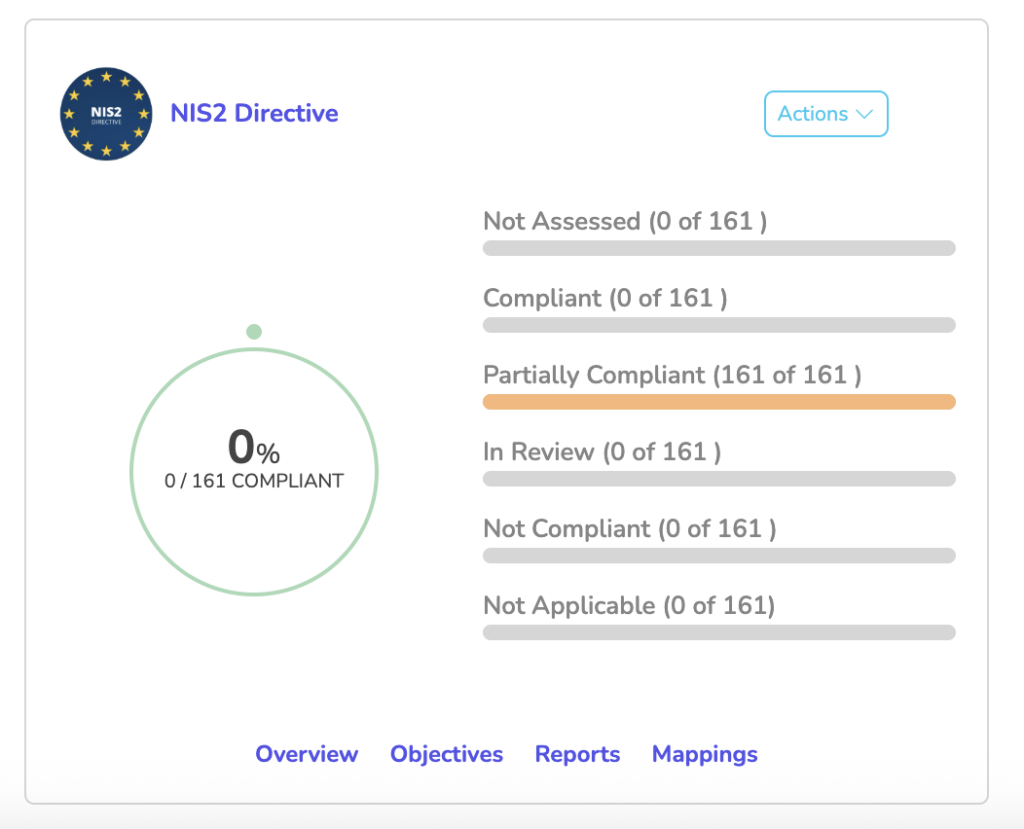This screenshot has width=1024, height=829.
Task: Open the Actions dropdown
Action: [825, 114]
